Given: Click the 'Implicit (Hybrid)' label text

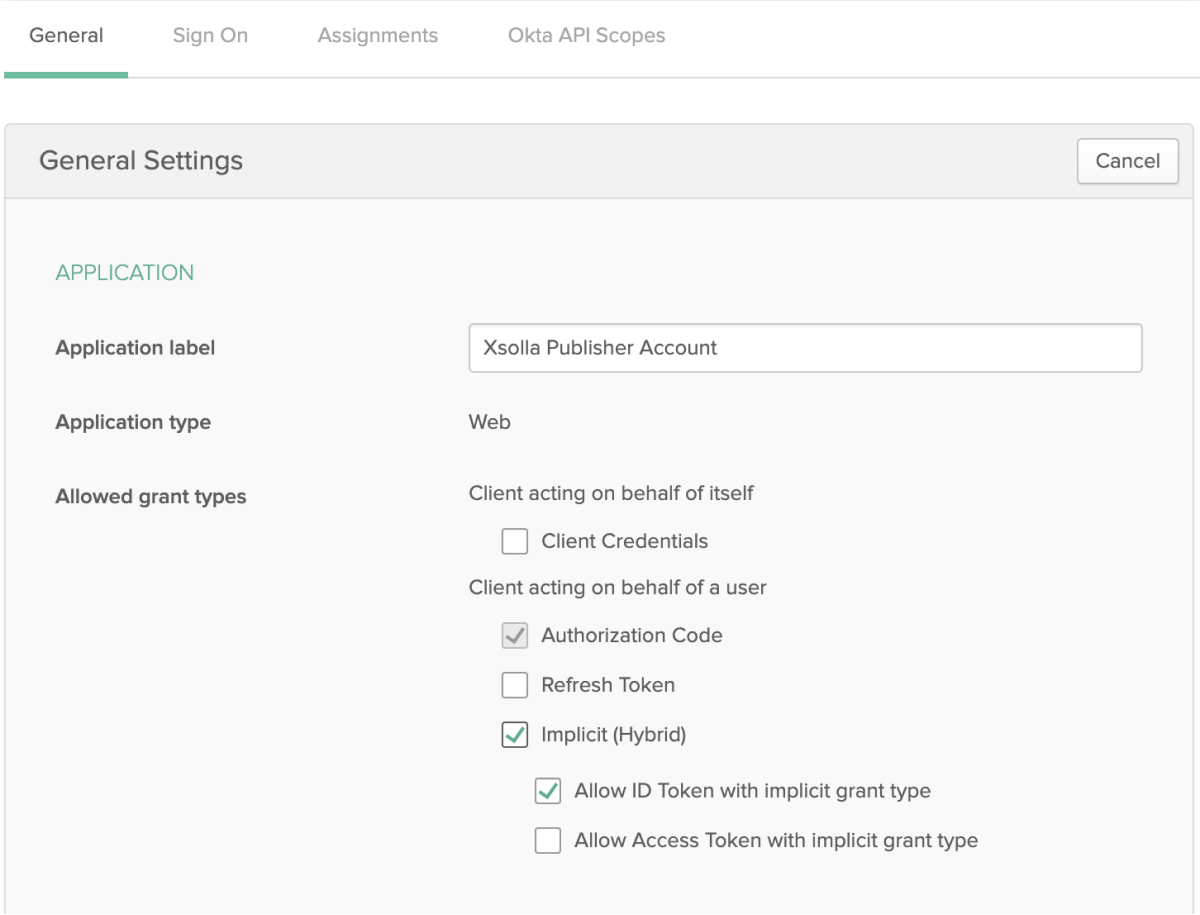Looking at the screenshot, I should pos(613,736).
